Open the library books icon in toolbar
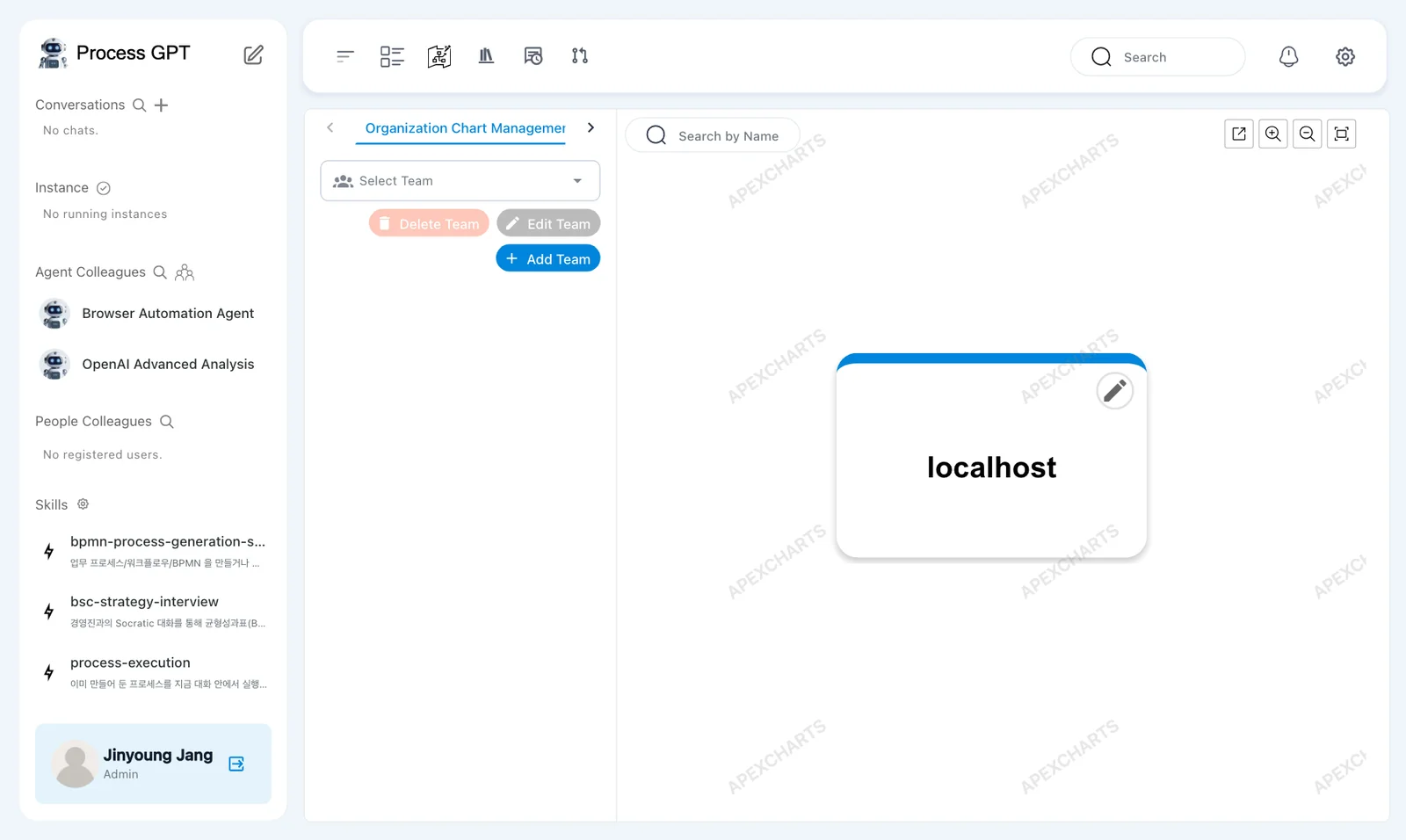This screenshot has width=1406, height=840. click(486, 56)
